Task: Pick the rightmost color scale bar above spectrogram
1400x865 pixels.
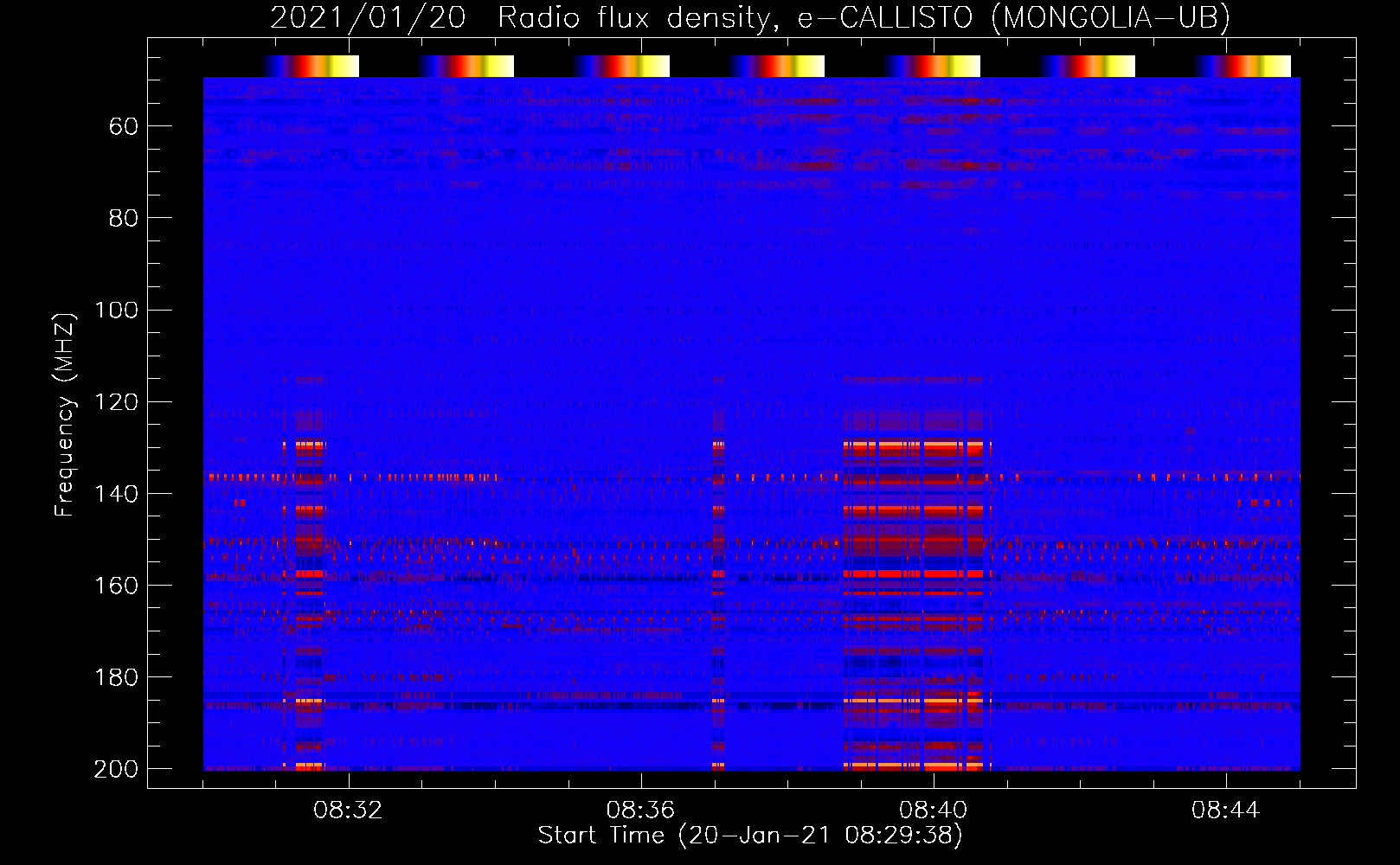Action: [x=1243, y=66]
